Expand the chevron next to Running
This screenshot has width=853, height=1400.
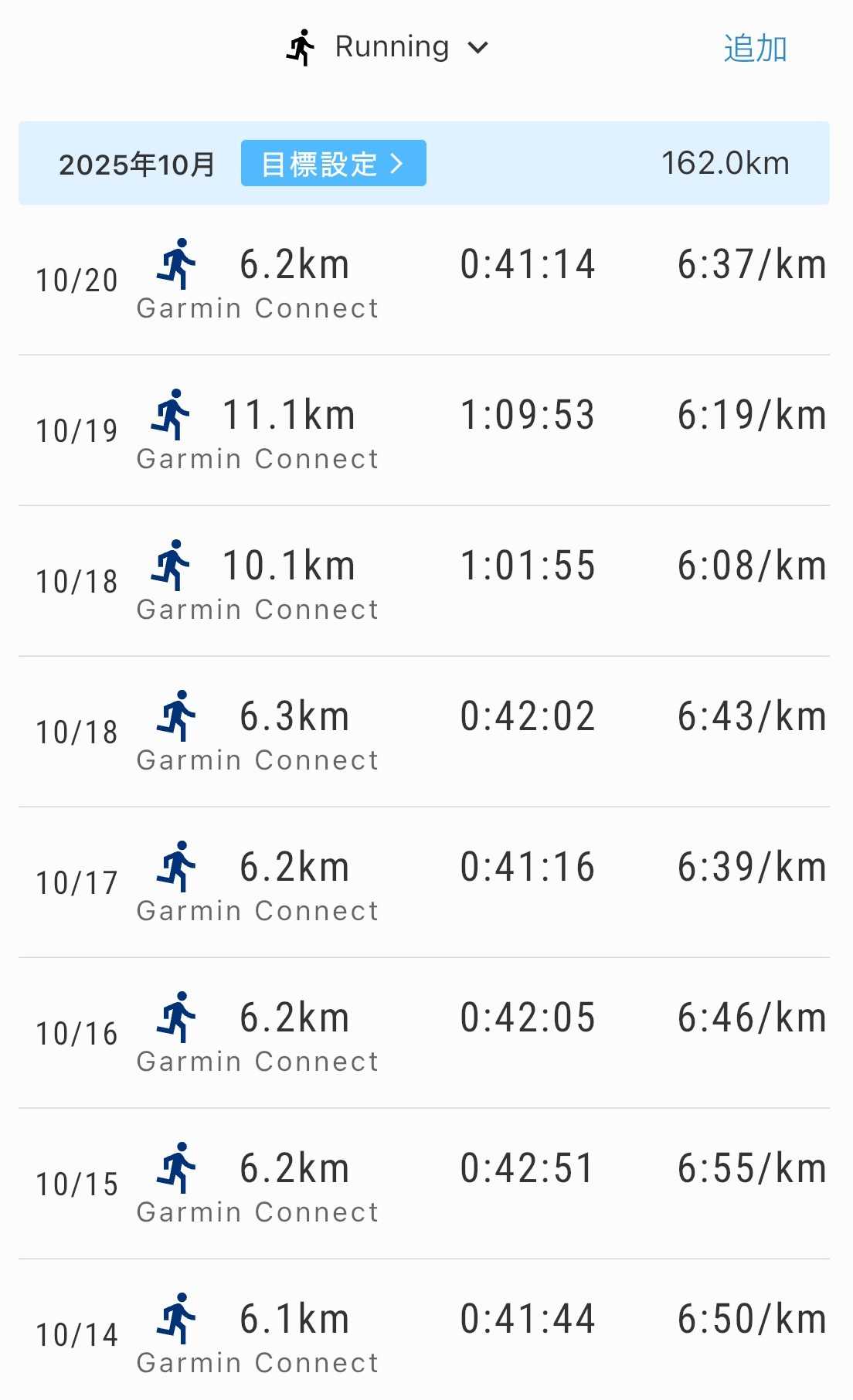(x=478, y=48)
